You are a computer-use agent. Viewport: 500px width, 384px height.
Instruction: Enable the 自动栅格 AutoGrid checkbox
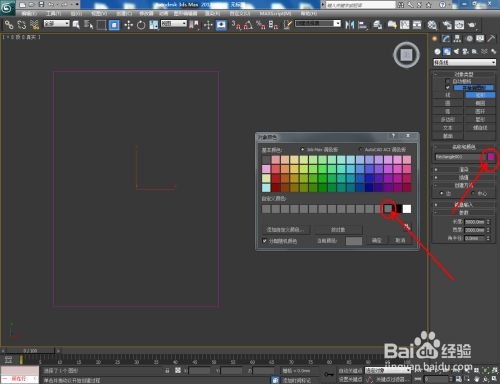[x=448, y=81]
